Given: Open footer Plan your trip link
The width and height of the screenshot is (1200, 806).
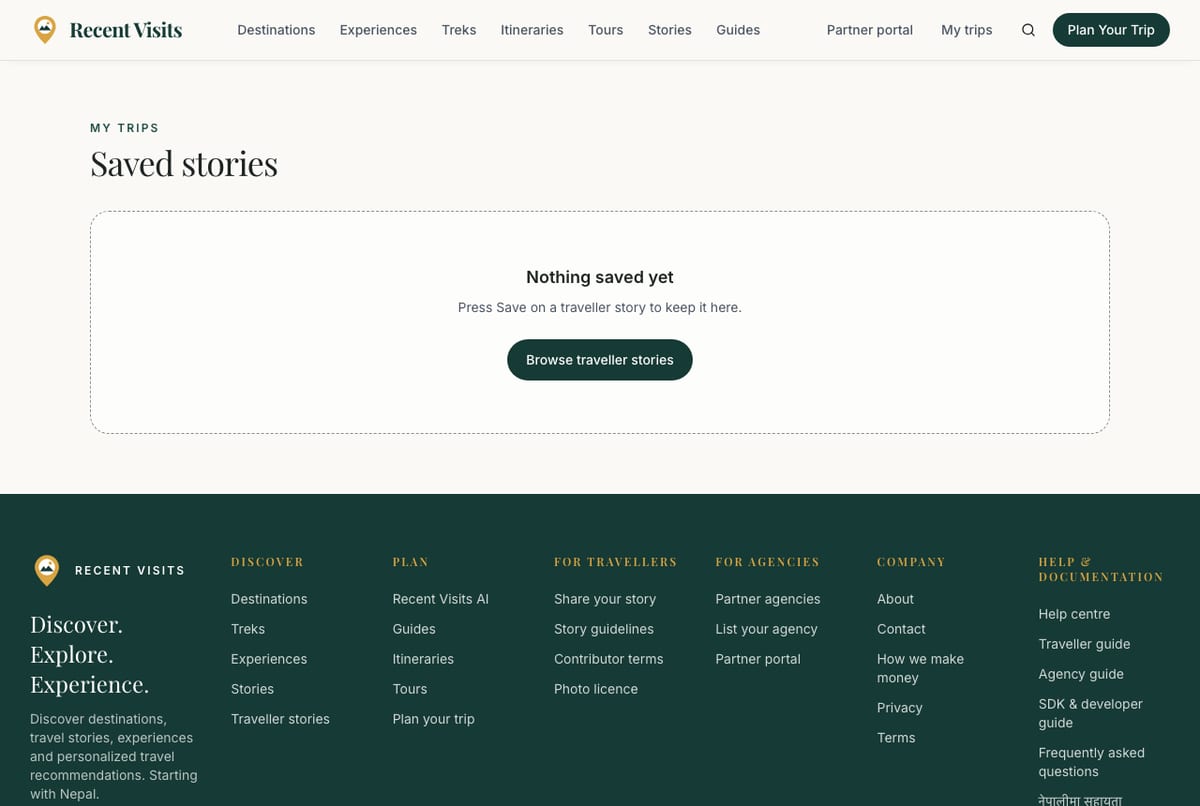Looking at the screenshot, I should (434, 719).
